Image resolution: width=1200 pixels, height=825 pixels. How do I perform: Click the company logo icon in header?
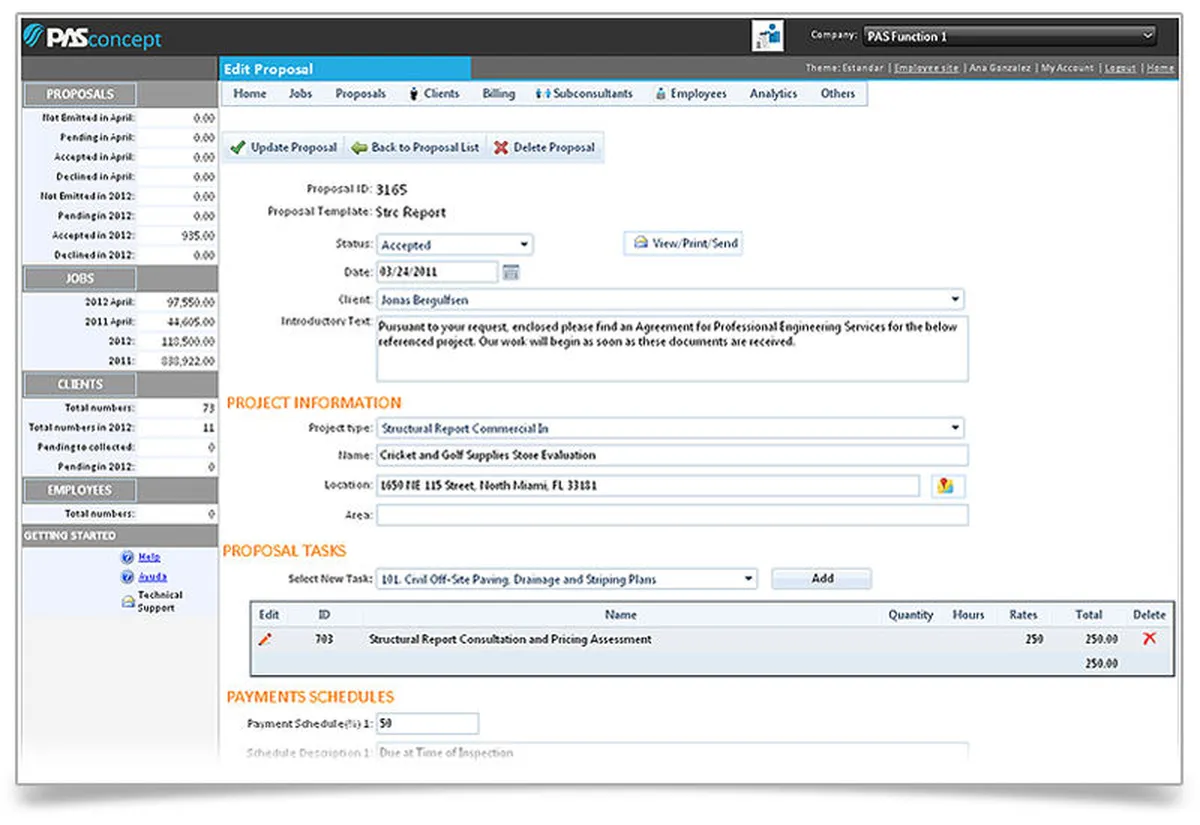[x=767, y=36]
